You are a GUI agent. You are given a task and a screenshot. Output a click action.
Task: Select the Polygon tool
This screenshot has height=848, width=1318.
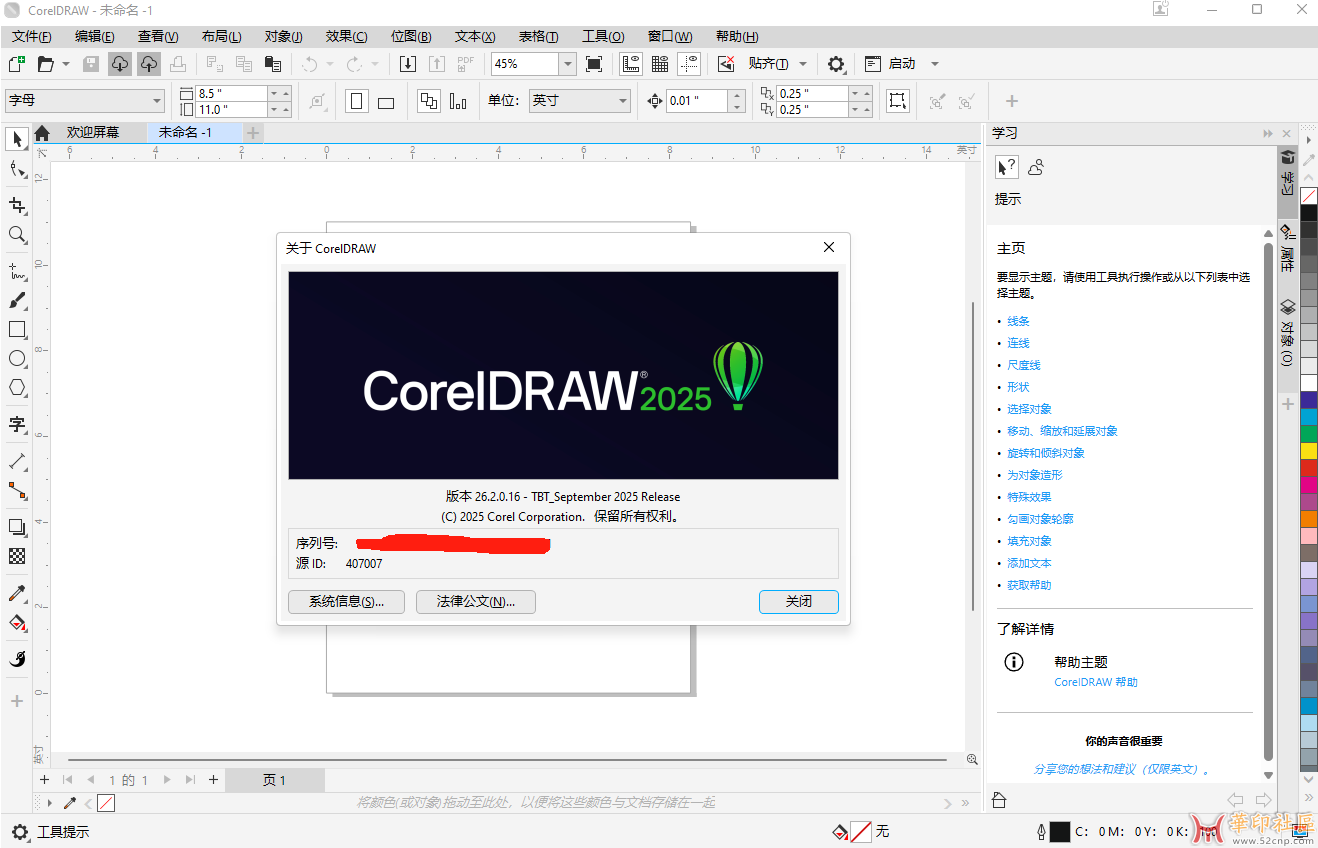[x=17, y=387]
